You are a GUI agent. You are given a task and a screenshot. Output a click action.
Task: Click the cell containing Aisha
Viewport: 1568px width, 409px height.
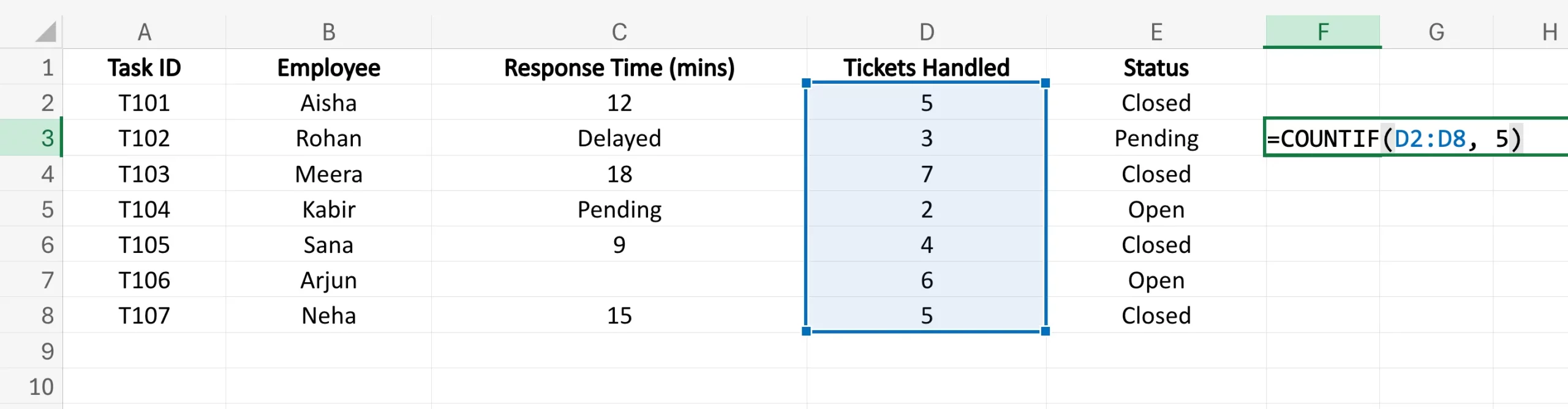[328, 103]
